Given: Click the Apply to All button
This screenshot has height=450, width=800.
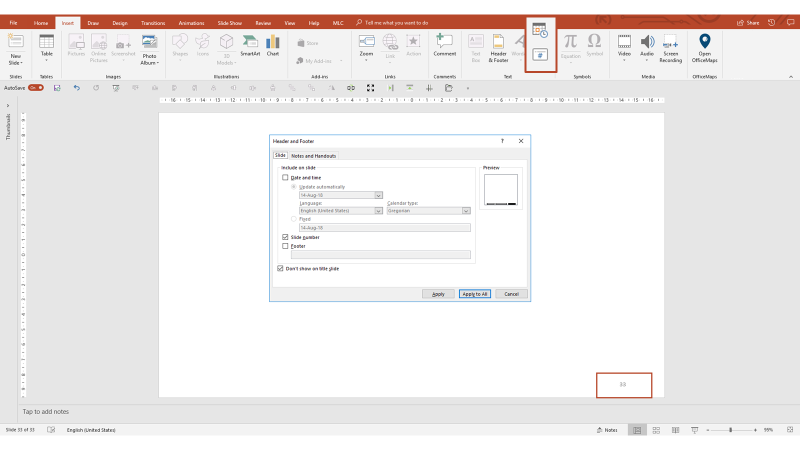Looking at the screenshot, I should click(x=474, y=294).
